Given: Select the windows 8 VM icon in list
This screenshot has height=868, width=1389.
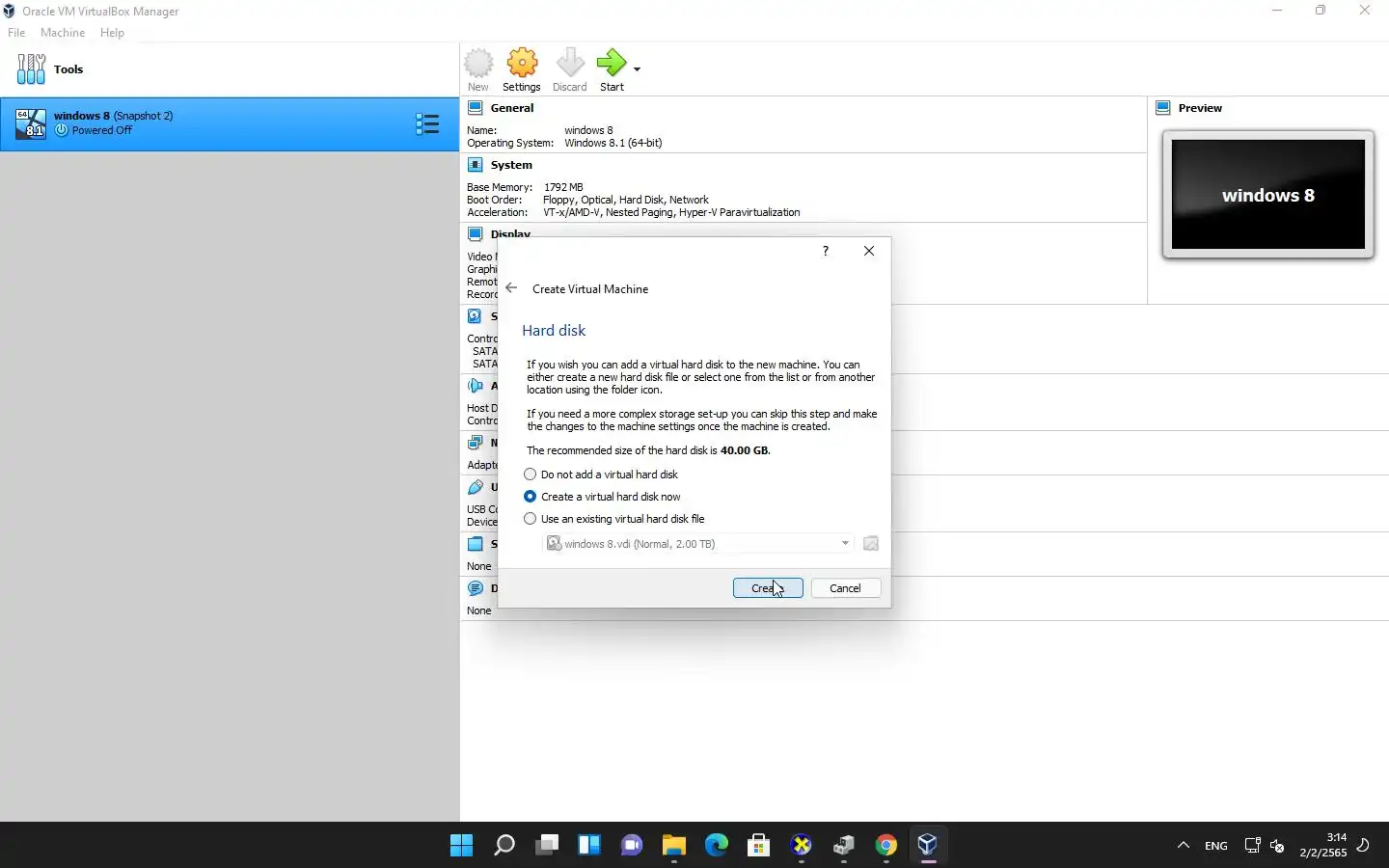Looking at the screenshot, I should coord(30,123).
